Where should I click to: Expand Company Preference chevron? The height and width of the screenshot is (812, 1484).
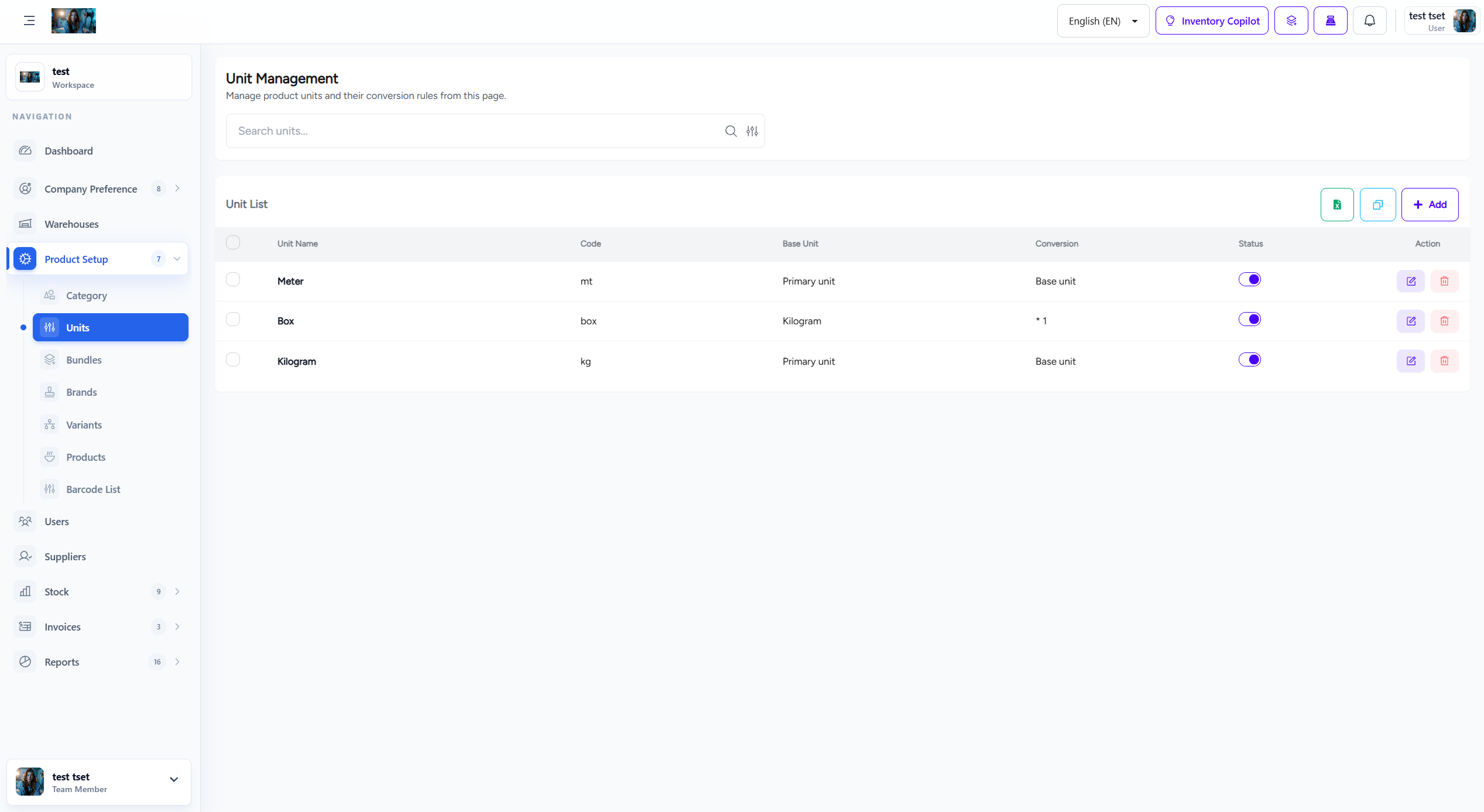(177, 189)
